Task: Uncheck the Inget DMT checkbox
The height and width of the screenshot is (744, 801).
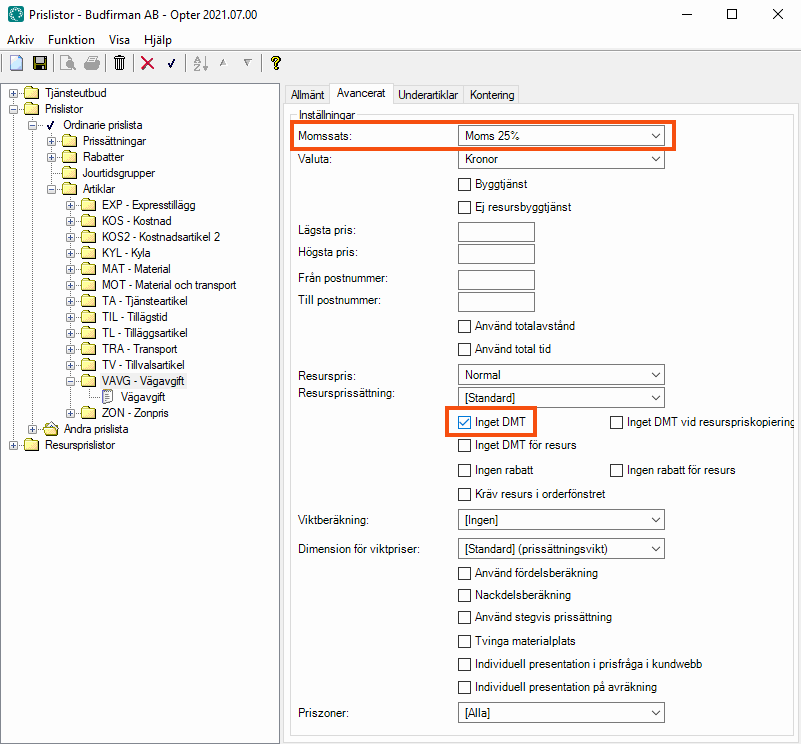Action: coord(464,423)
